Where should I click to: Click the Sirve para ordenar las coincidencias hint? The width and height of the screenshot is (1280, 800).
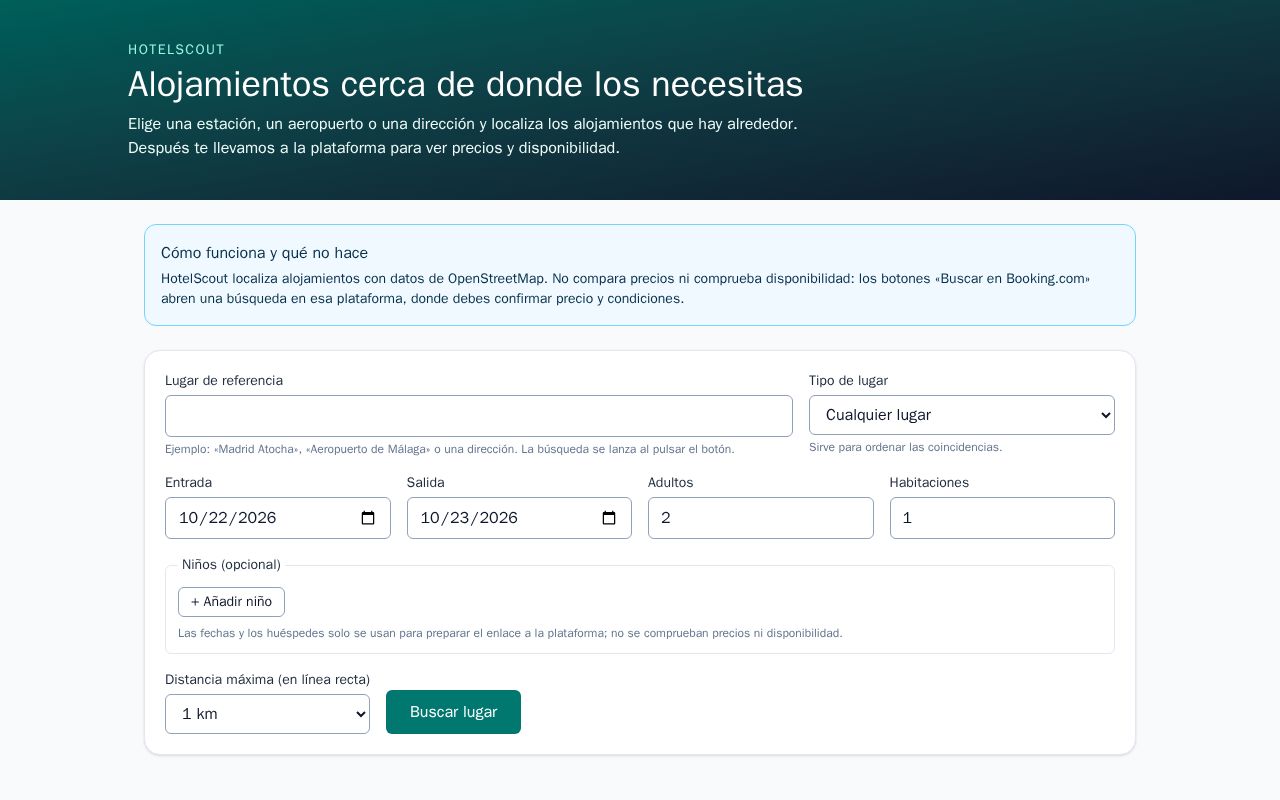[905, 447]
